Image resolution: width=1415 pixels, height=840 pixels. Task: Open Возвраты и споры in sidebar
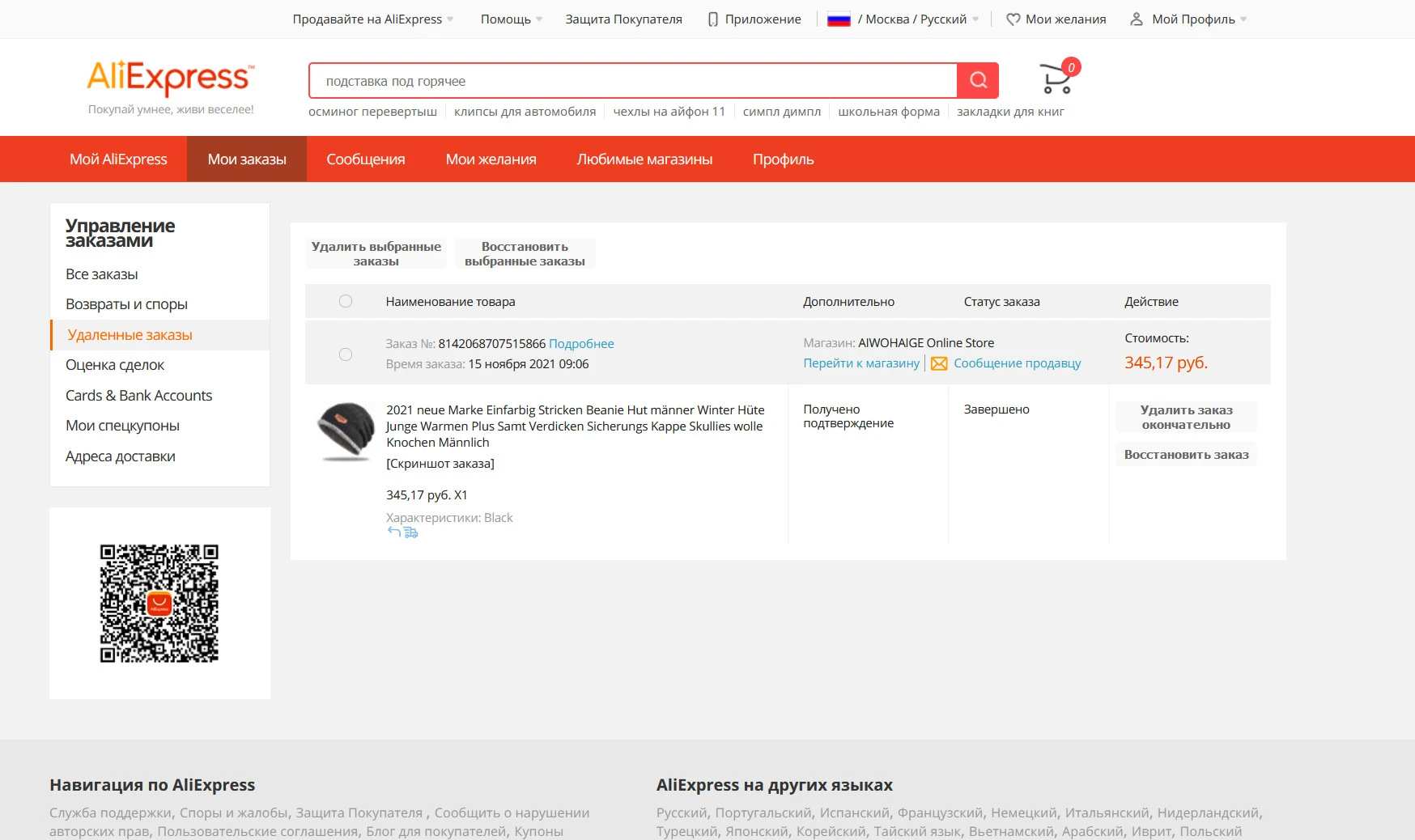click(126, 304)
